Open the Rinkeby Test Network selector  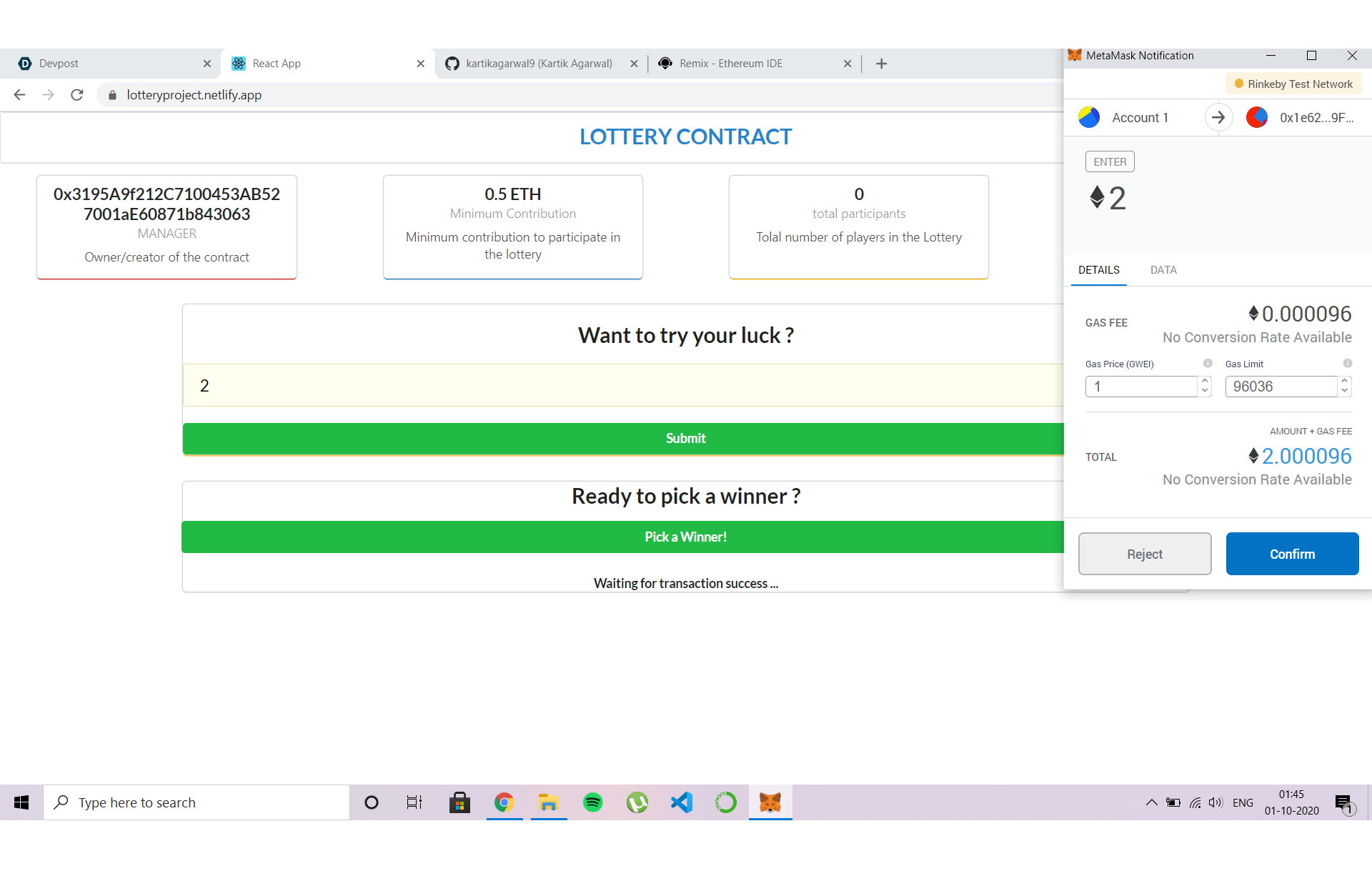pyautogui.click(x=1293, y=84)
